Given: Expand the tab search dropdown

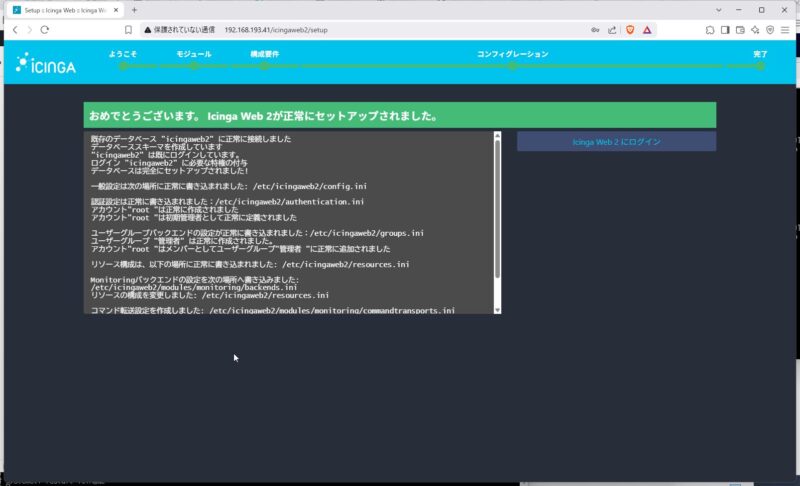Looking at the screenshot, I should 718,10.
